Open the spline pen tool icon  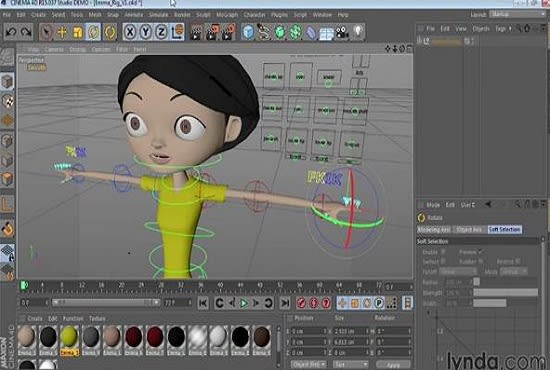coord(264,32)
